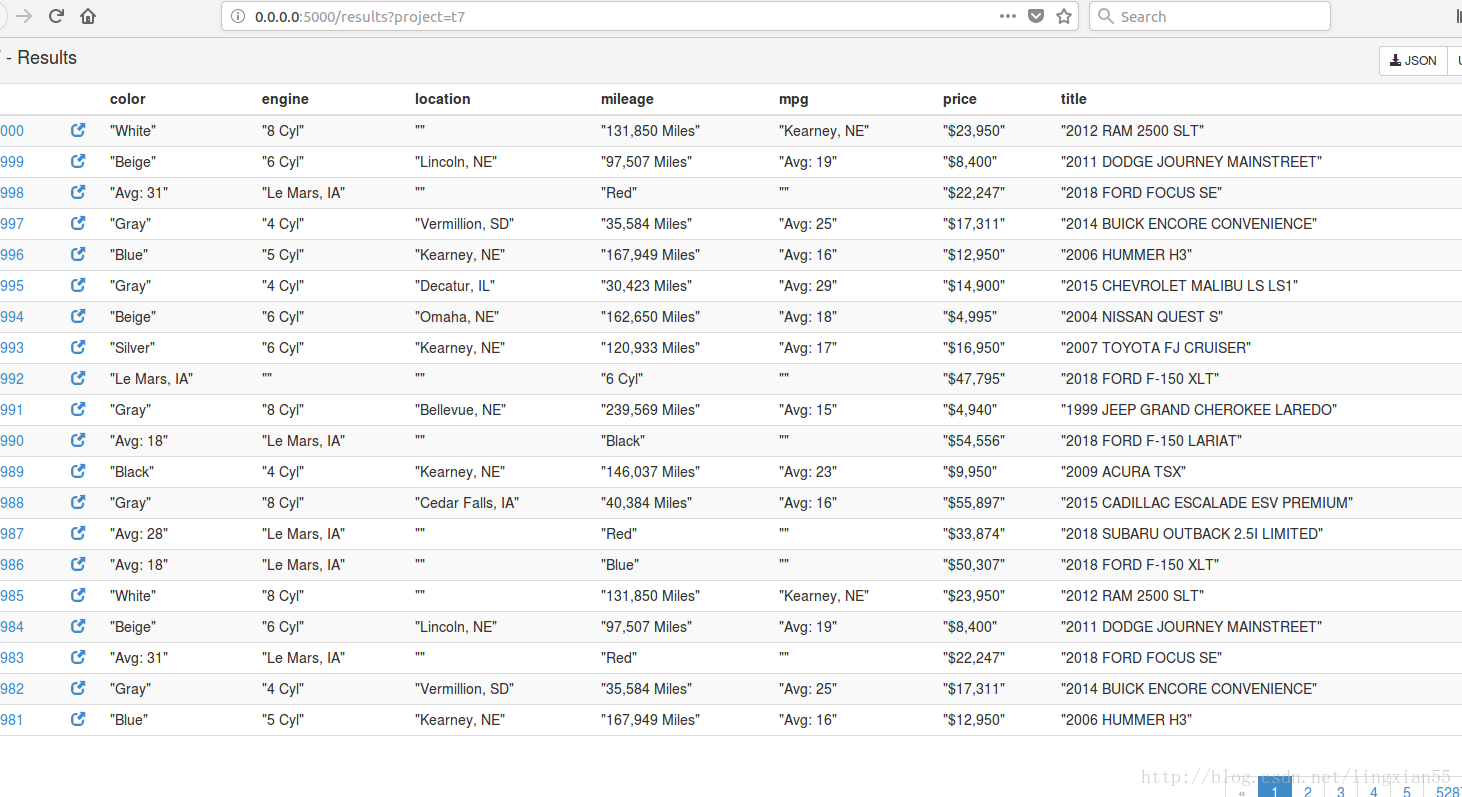Open external link icon for row 982
Image resolution: width=1462 pixels, height=797 pixels.
pyautogui.click(x=78, y=688)
